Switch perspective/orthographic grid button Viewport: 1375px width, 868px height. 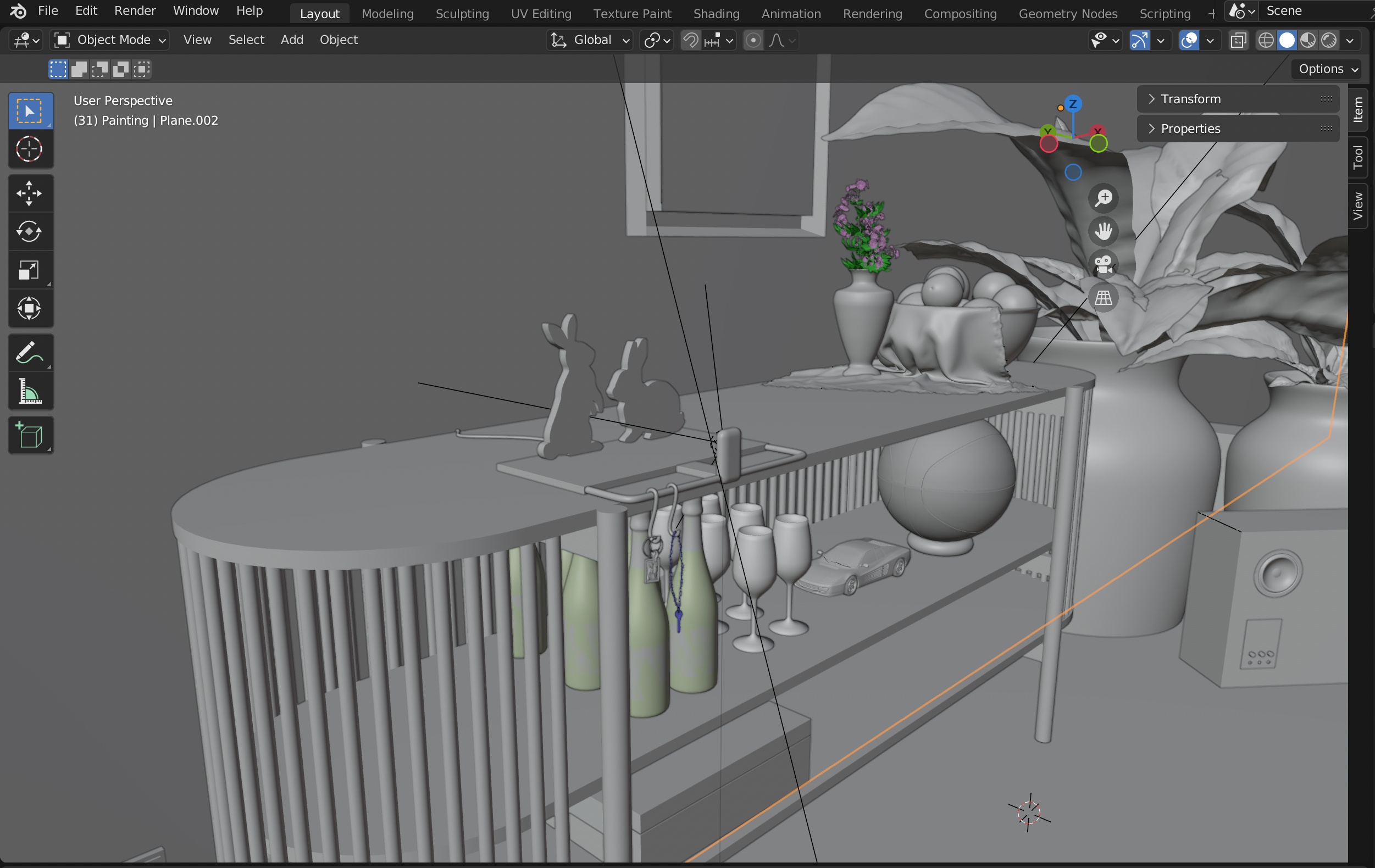click(1102, 297)
